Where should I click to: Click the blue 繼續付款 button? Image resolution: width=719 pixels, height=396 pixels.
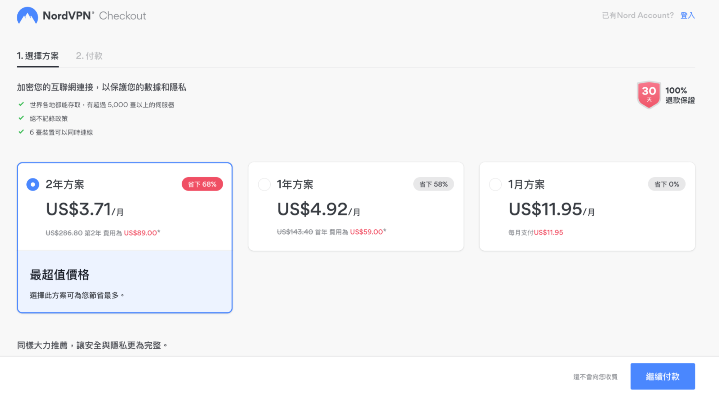tap(663, 376)
